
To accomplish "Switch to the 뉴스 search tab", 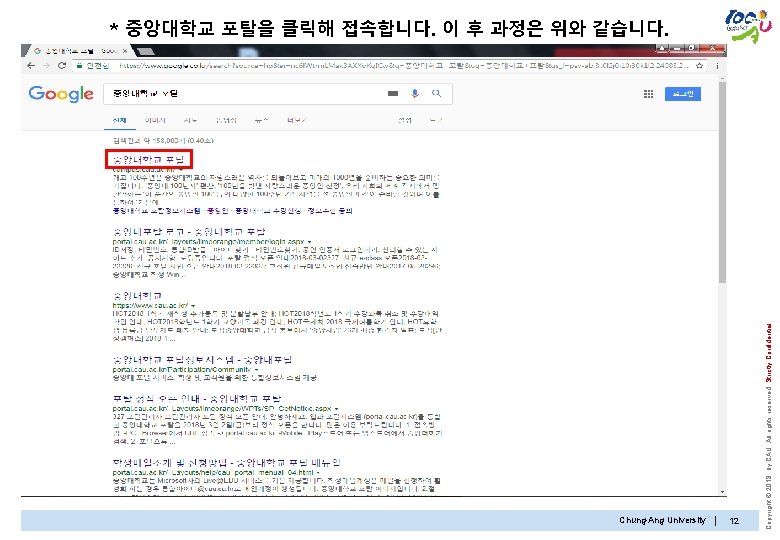I will click(x=261, y=120).
